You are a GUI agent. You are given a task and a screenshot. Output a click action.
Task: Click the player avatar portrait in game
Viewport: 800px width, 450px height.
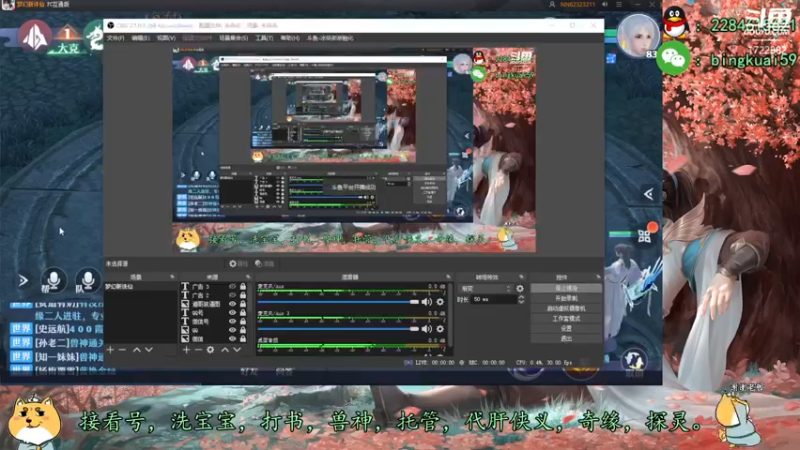637,36
